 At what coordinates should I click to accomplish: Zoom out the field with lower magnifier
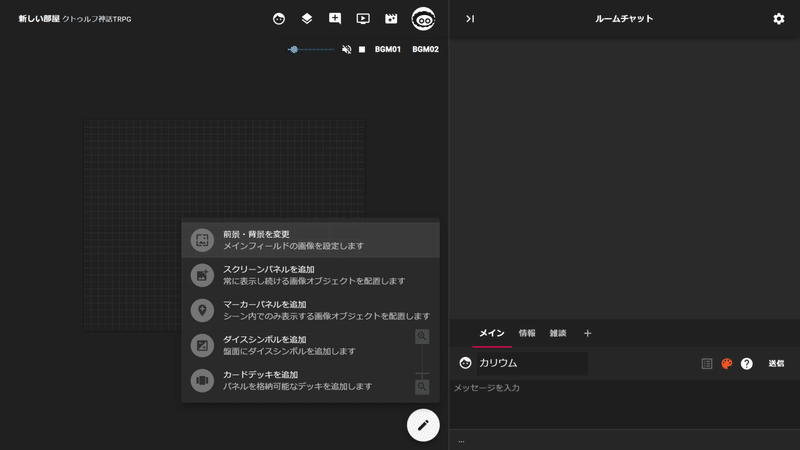click(x=422, y=387)
